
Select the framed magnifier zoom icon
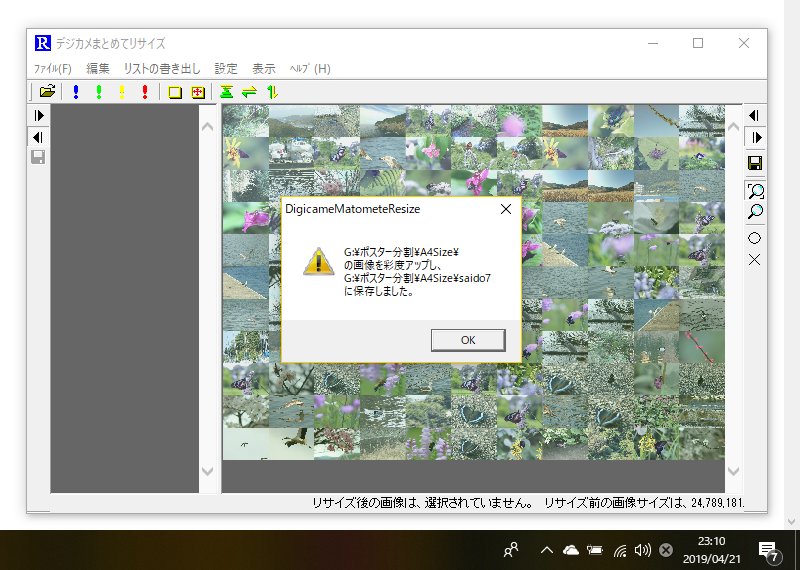pyautogui.click(x=755, y=190)
